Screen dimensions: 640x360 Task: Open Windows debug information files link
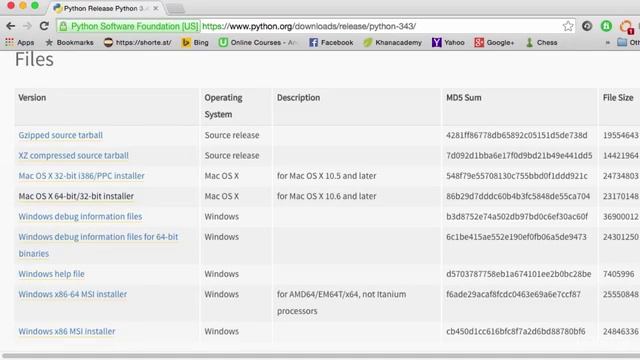pyautogui.click(x=80, y=217)
